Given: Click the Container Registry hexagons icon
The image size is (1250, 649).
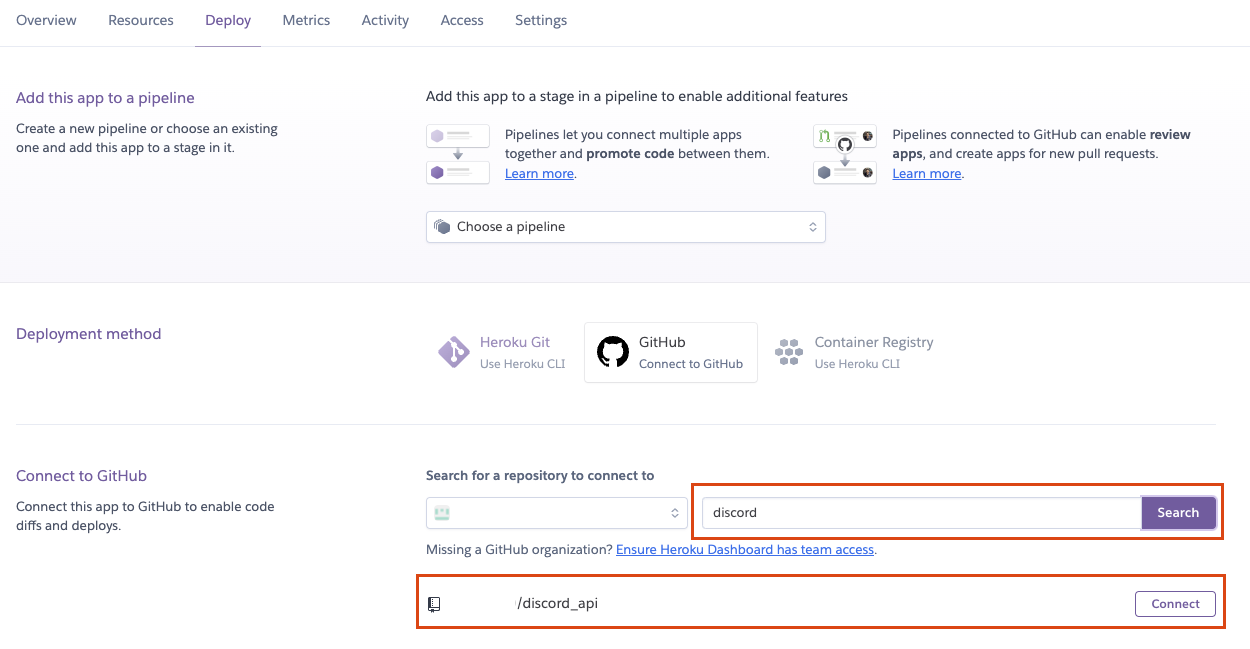Looking at the screenshot, I should click(789, 352).
